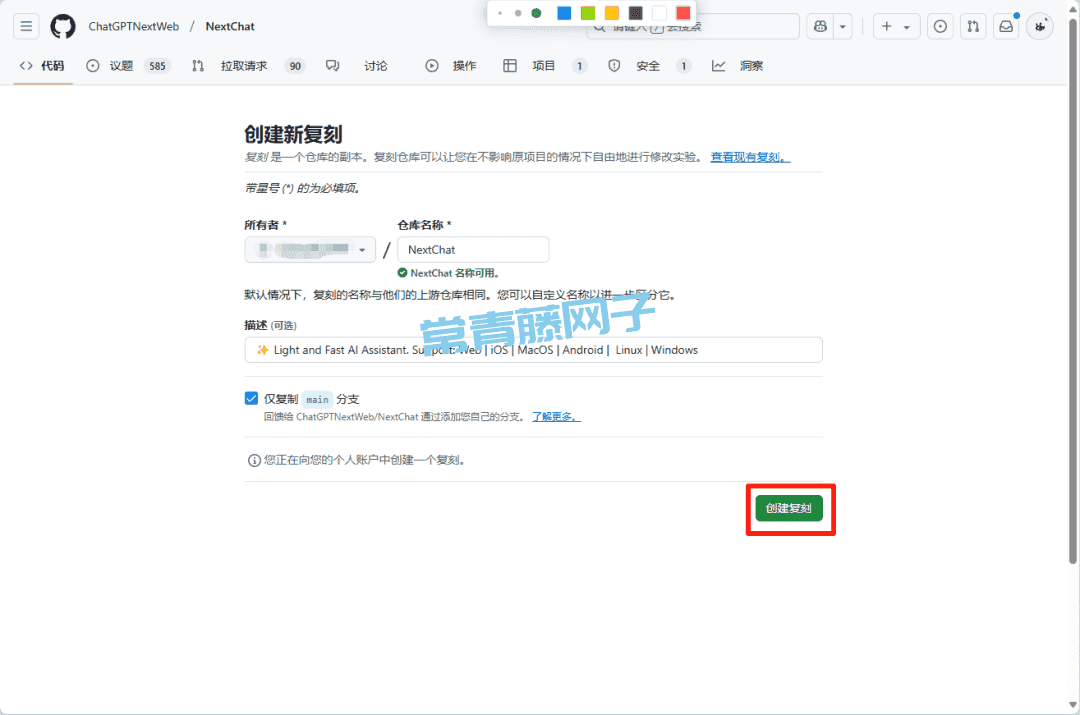Open the 项目 tab
The height and width of the screenshot is (715, 1080).
coord(545,66)
